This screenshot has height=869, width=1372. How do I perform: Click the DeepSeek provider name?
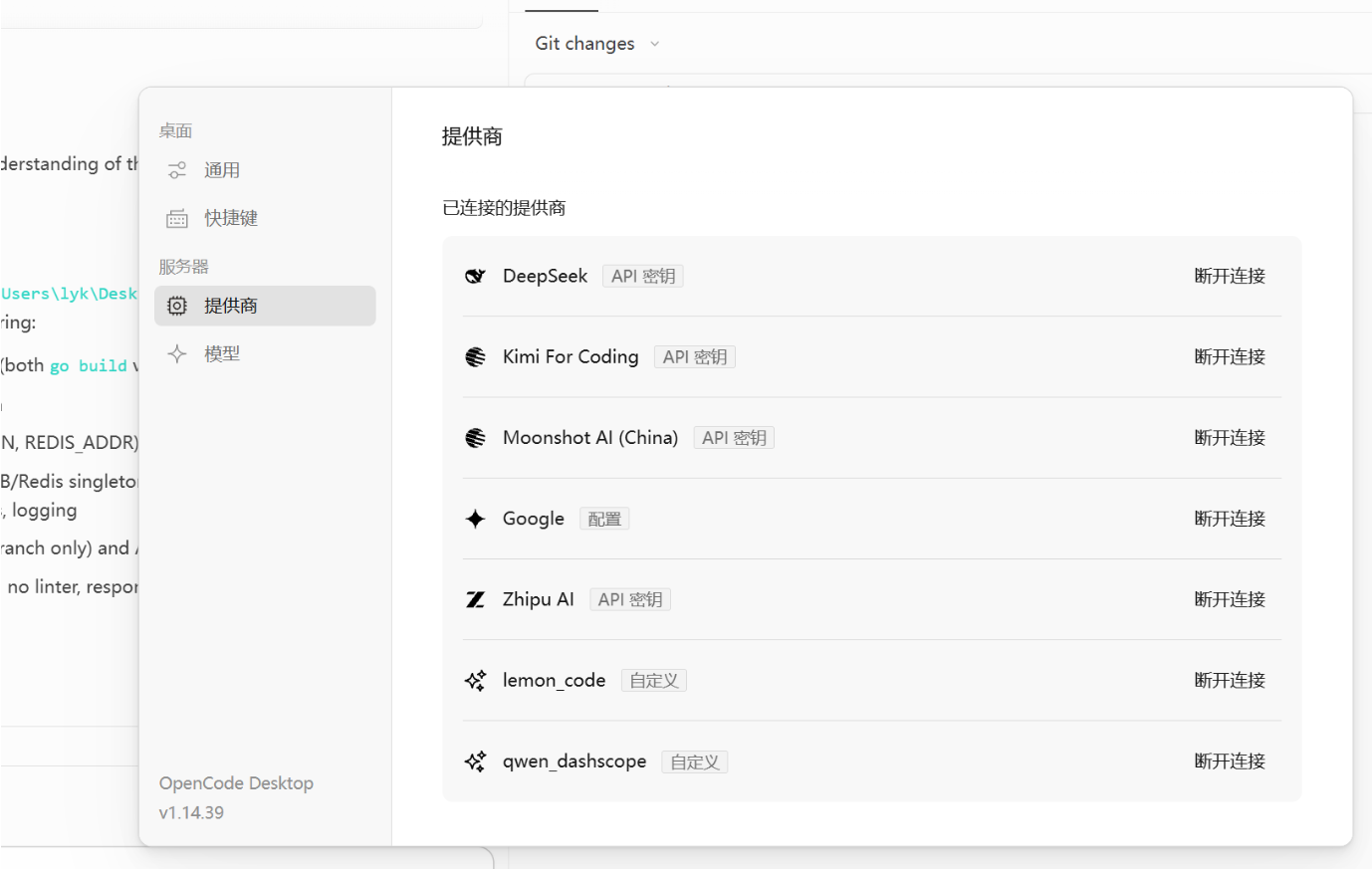545,276
